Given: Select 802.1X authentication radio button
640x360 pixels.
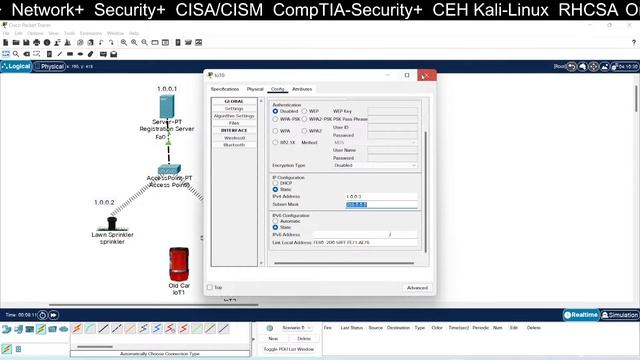Looking at the screenshot, I should pyautogui.click(x=275, y=142).
